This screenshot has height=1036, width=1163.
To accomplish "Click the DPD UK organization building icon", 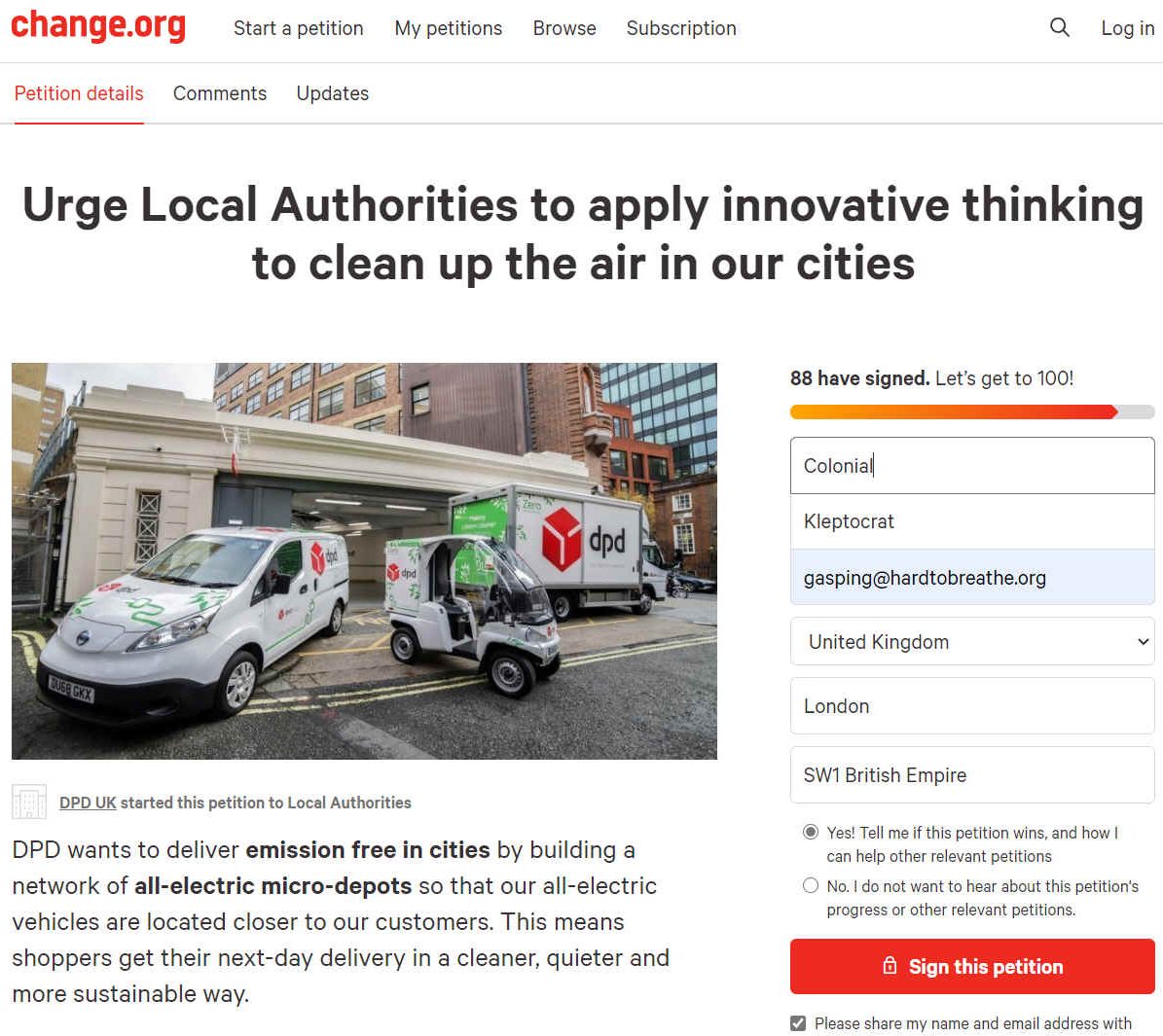I will [29, 802].
